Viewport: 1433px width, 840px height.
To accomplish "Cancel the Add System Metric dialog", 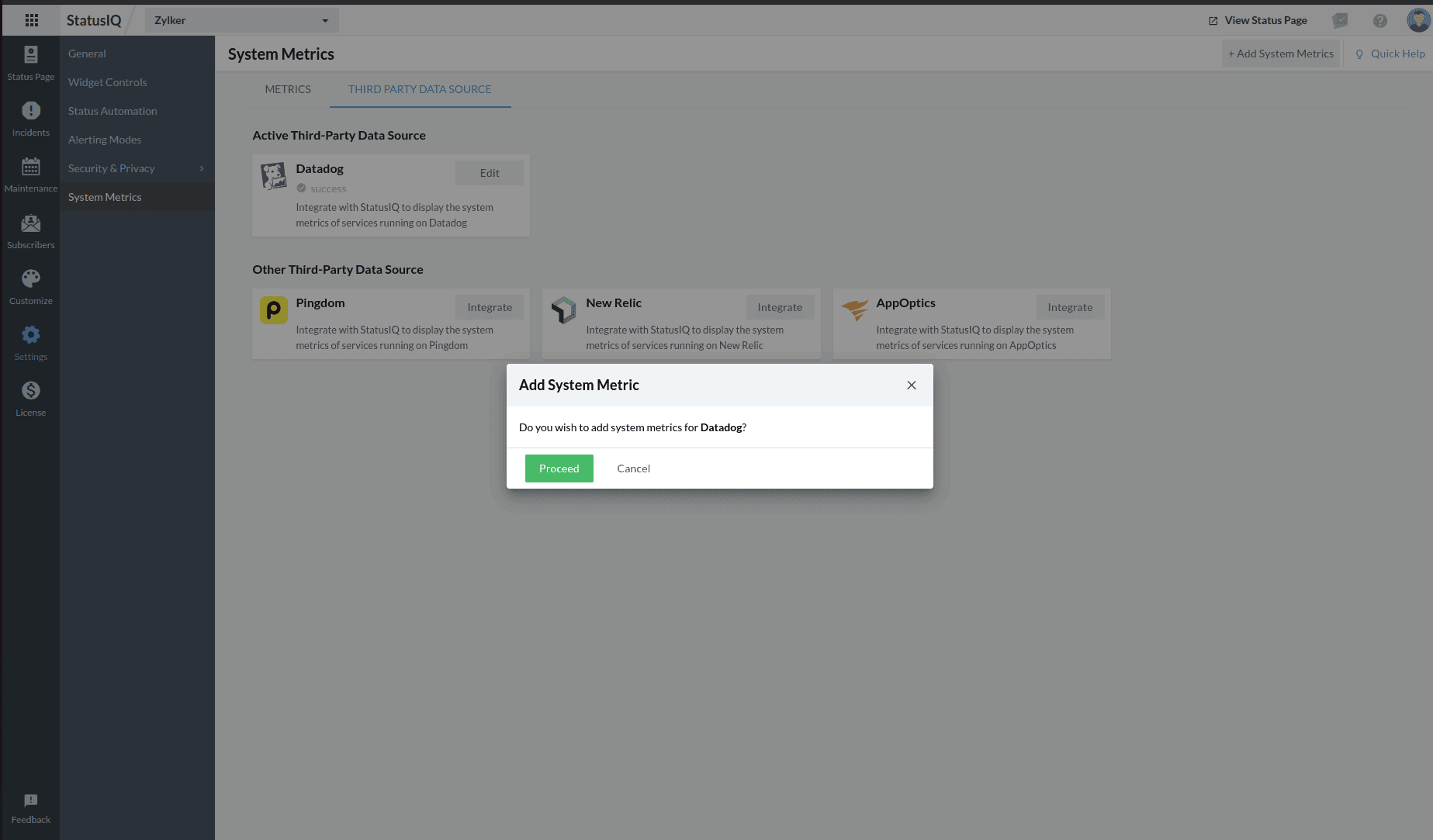I will 633,468.
